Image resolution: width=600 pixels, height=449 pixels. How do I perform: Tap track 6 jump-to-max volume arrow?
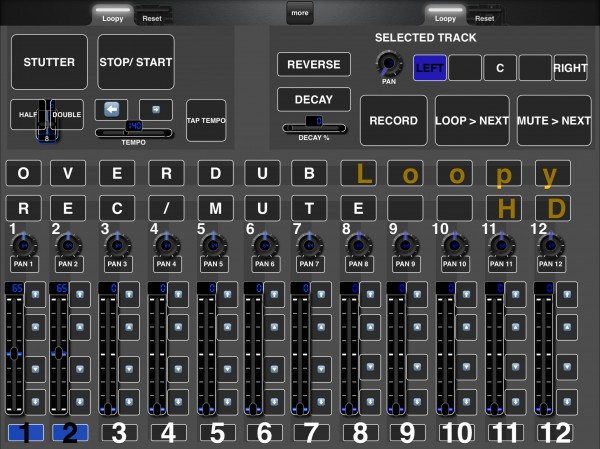pos(274,294)
